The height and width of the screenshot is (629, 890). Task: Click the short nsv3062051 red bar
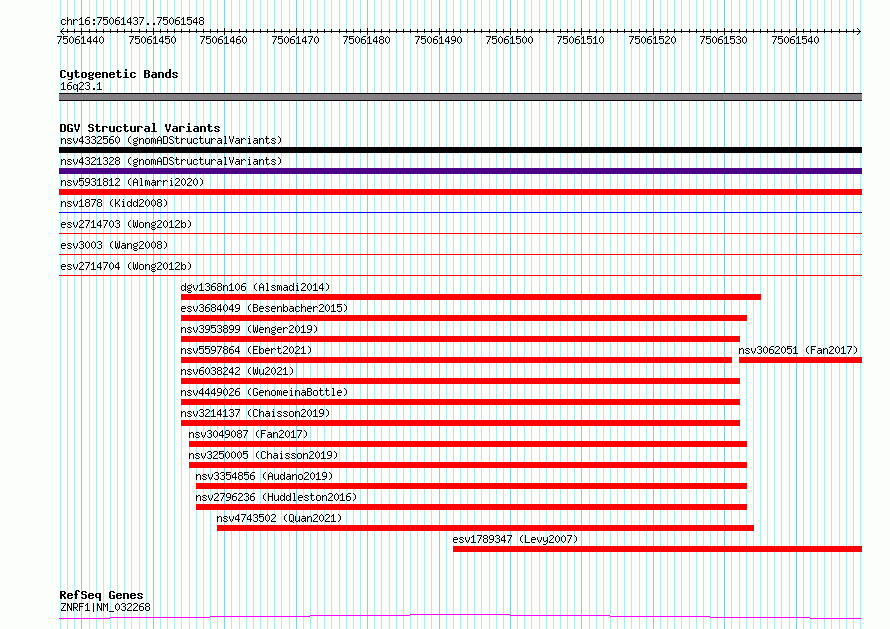800,360
